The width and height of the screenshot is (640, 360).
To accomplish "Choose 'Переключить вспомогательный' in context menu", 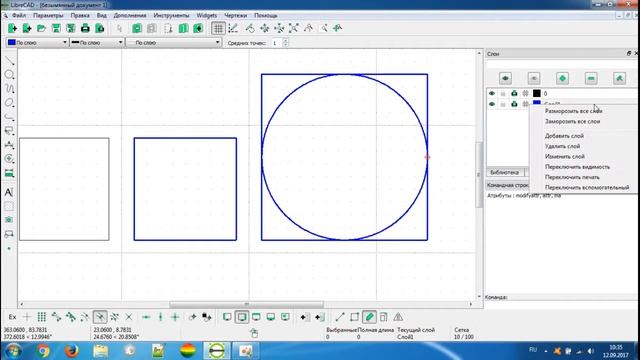I will (587, 187).
